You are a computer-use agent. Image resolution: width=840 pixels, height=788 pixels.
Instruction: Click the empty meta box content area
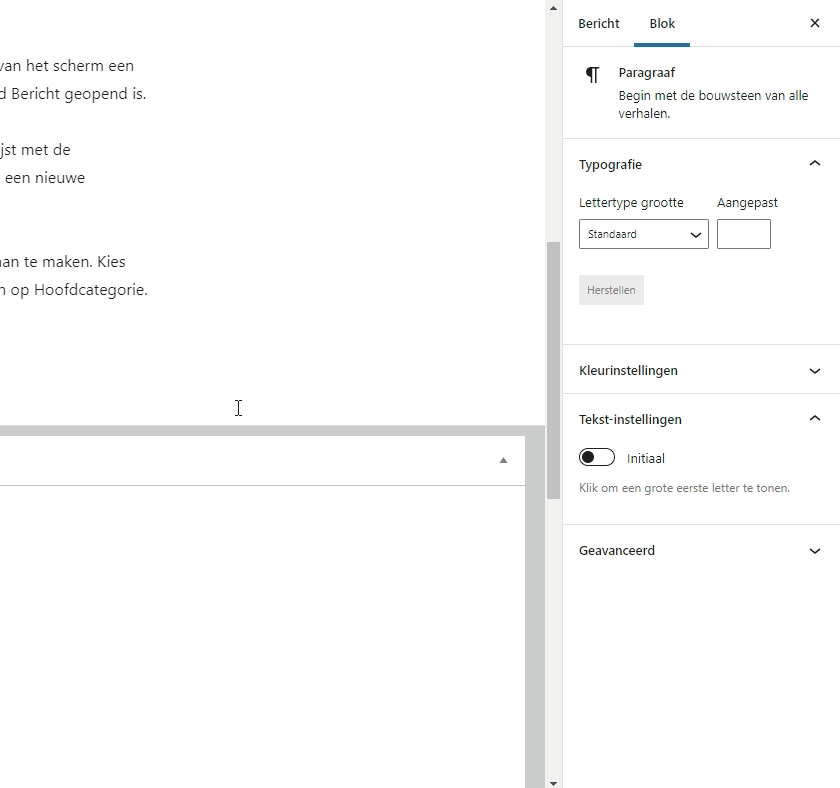click(260, 630)
